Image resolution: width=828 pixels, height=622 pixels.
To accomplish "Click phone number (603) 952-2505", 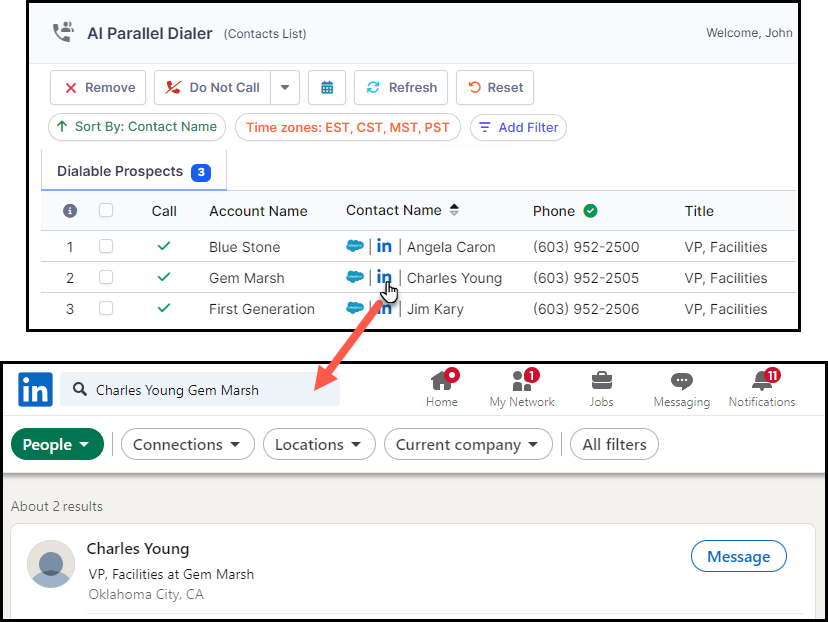I will click(x=586, y=278).
